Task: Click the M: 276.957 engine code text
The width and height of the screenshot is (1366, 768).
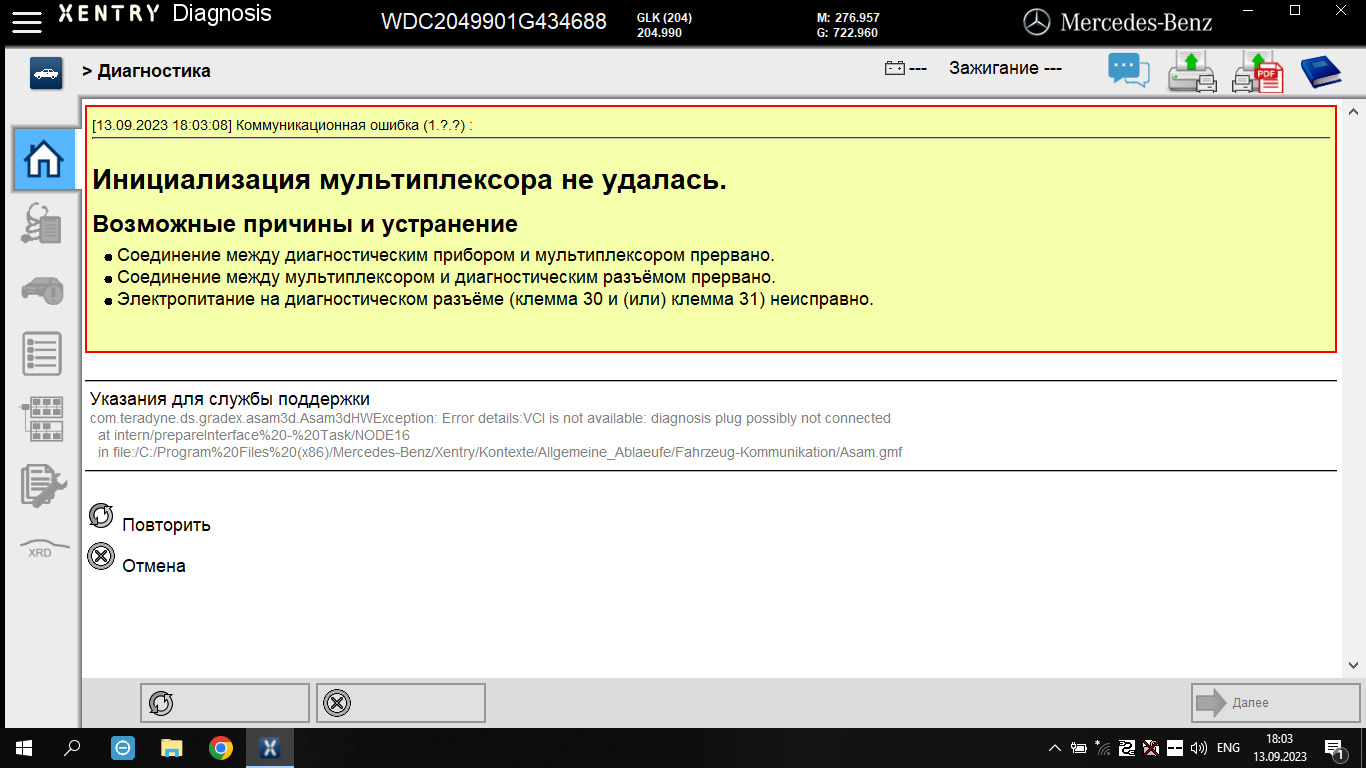Action: [847, 18]
